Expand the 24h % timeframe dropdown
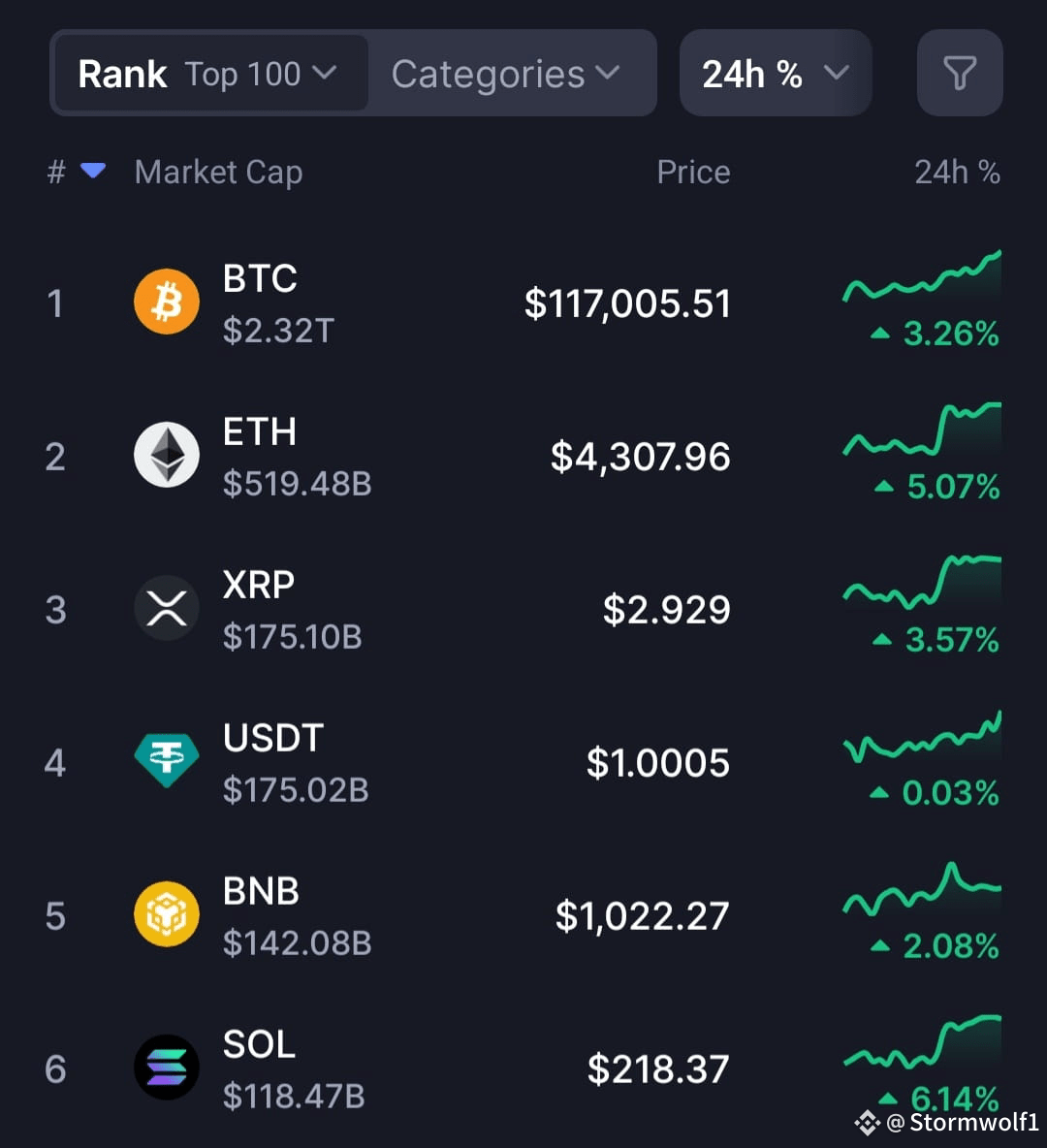 pyautogui.click(x=776, y=74)
